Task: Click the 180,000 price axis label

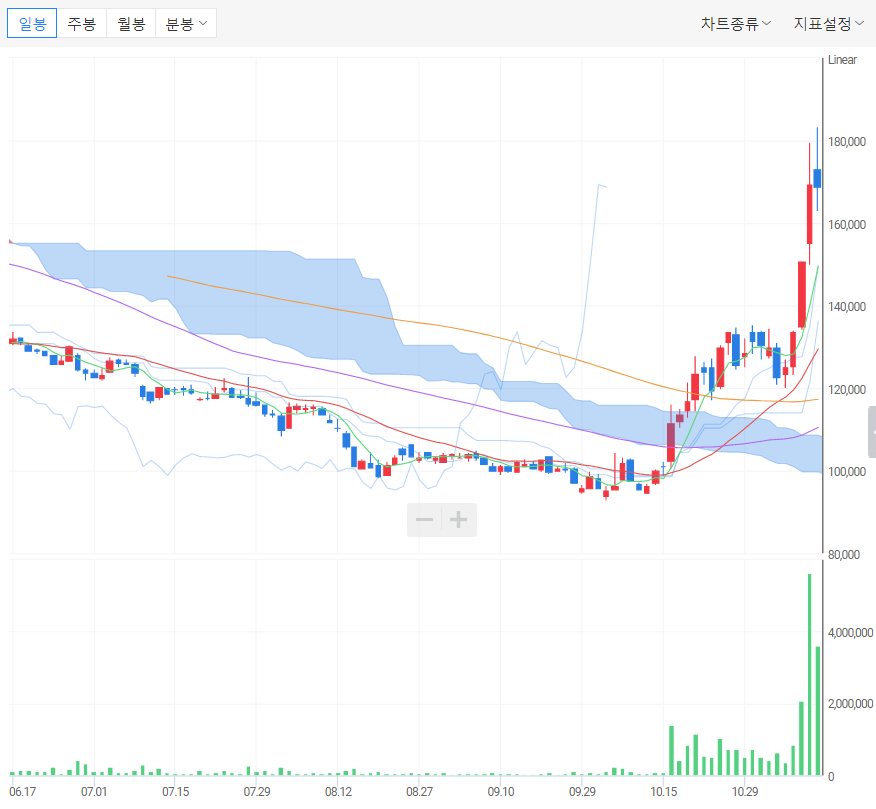Action: (x=847, y=142)
